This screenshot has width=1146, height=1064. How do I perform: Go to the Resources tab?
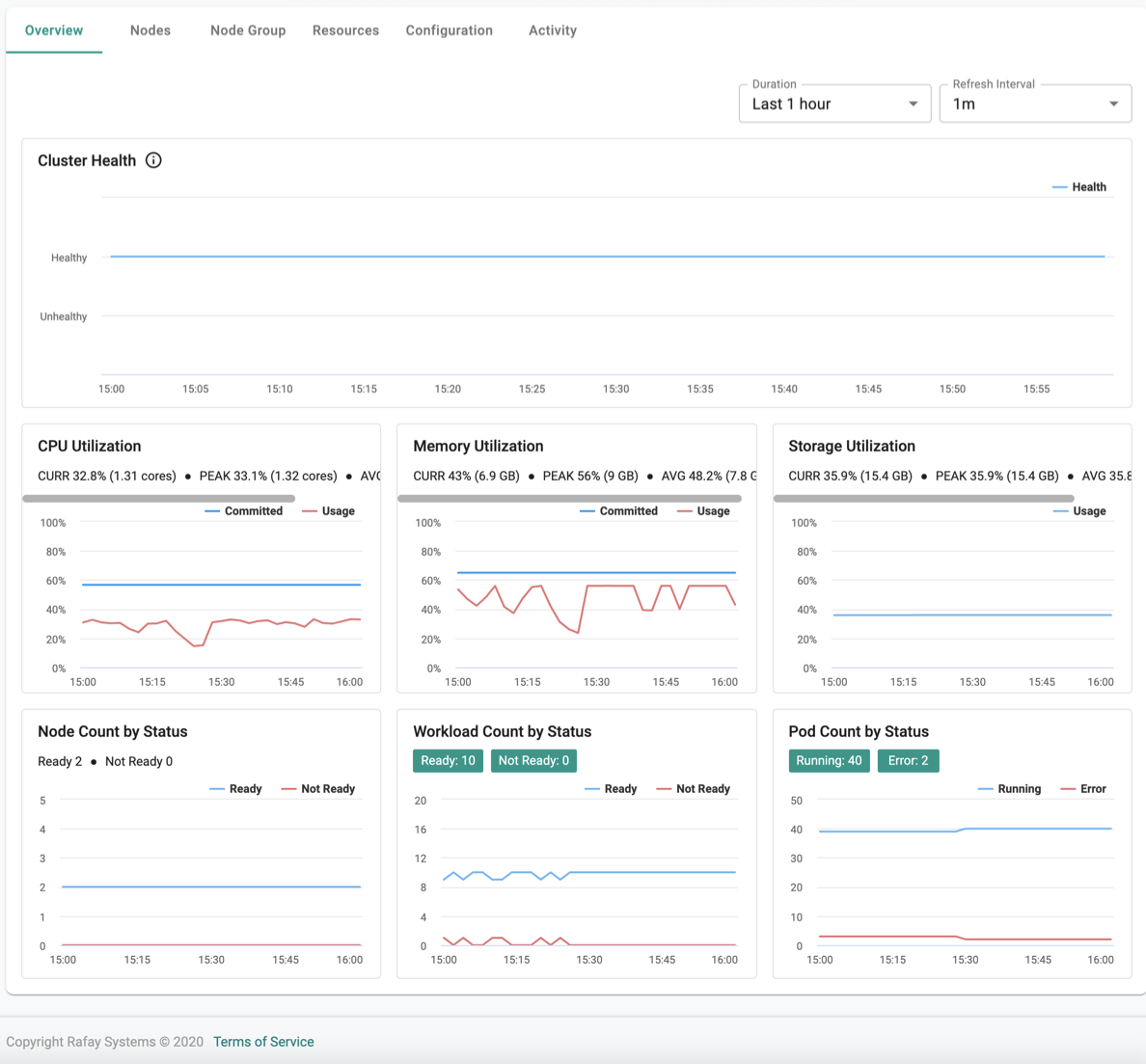pyautogui.click(x=345, y=30)
